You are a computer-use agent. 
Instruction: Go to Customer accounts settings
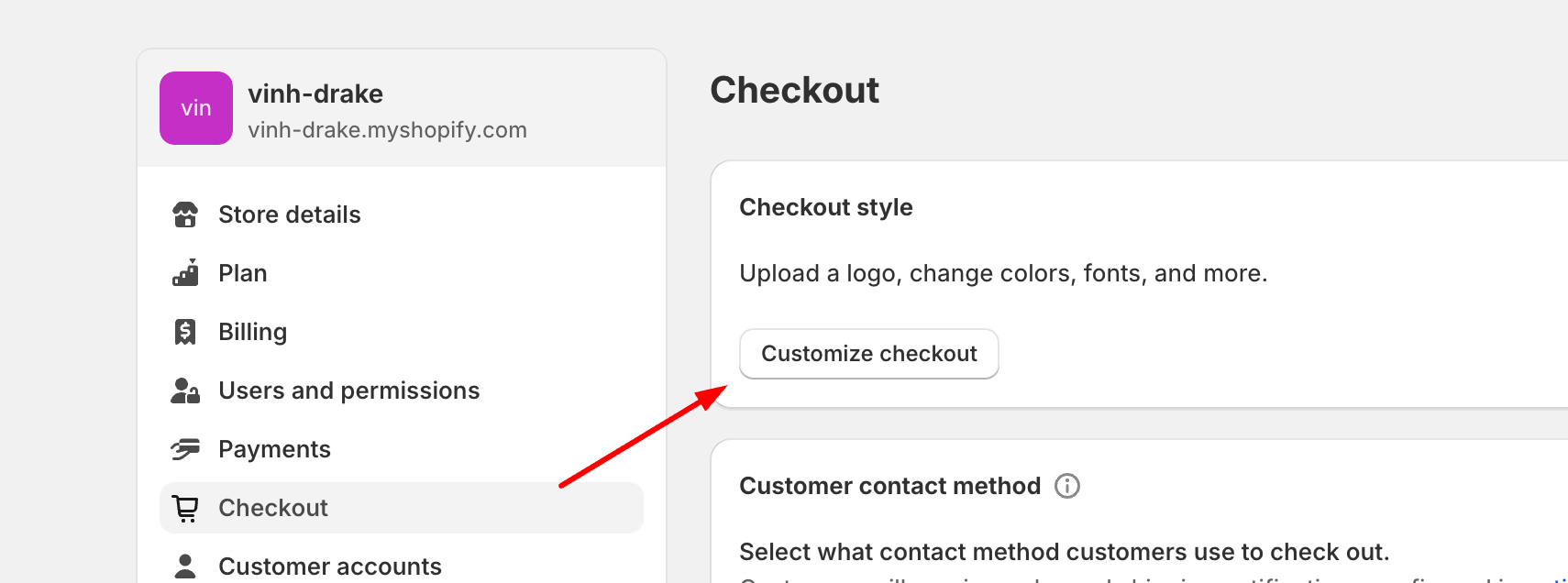click(330, 566)
